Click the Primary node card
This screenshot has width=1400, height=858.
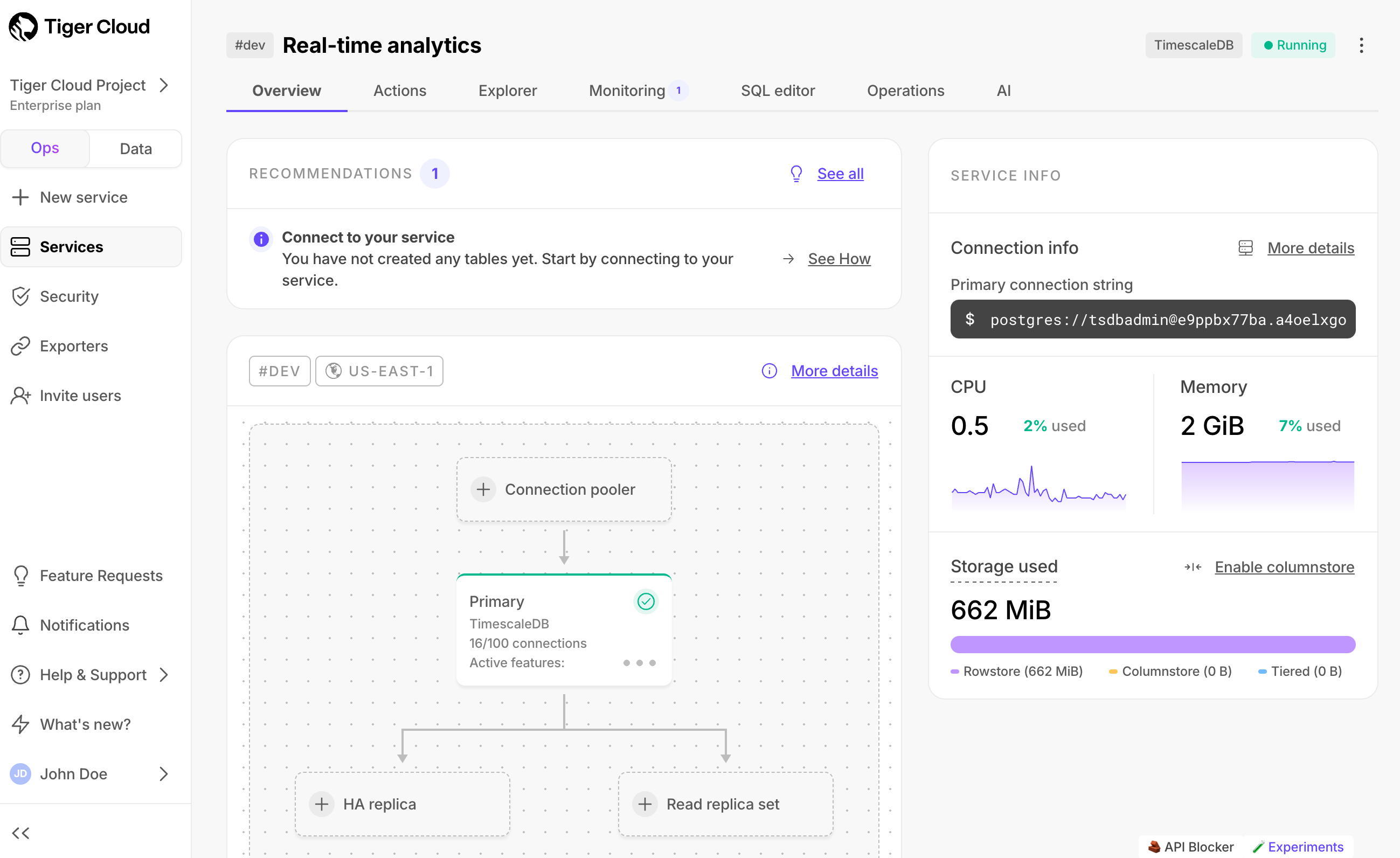point(564,630)
